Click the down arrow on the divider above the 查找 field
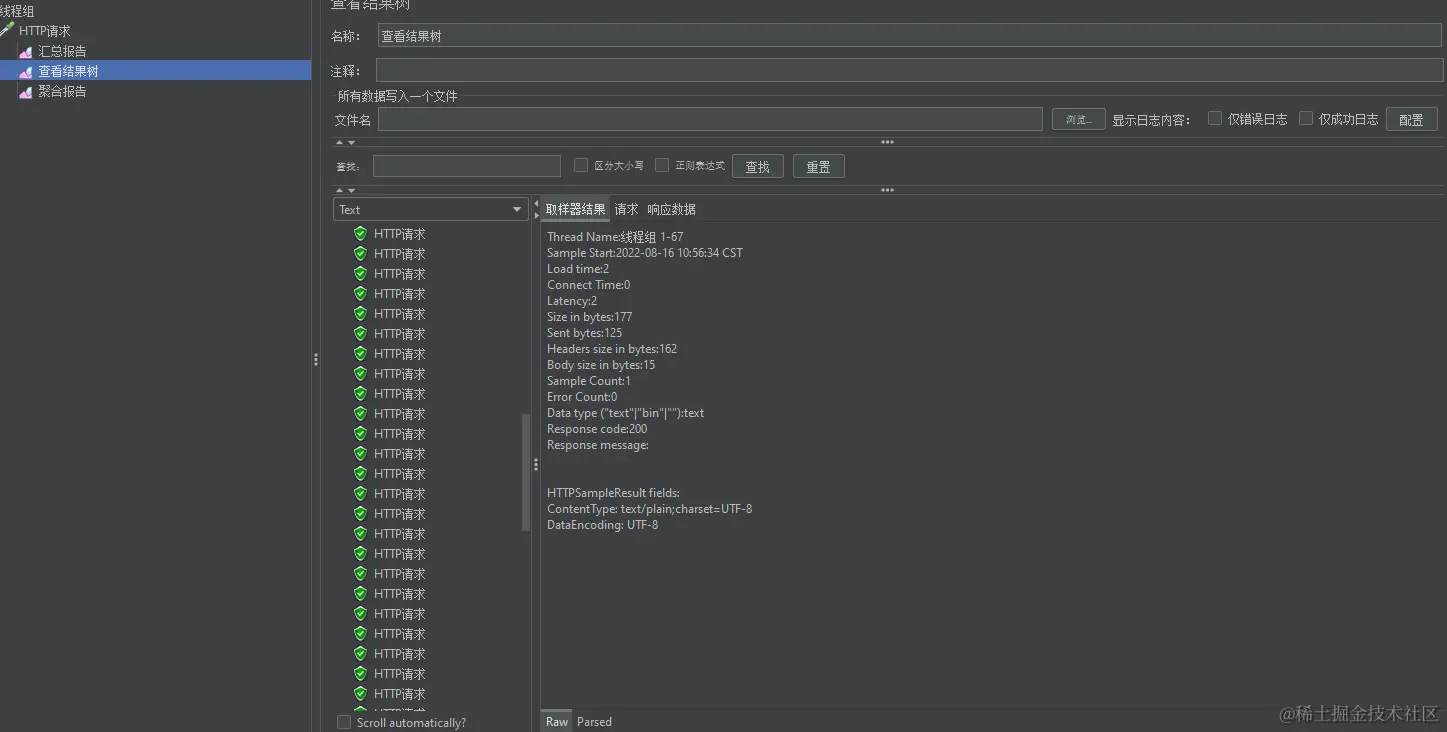The image size is (1447, 732). (x=351, y=142)
